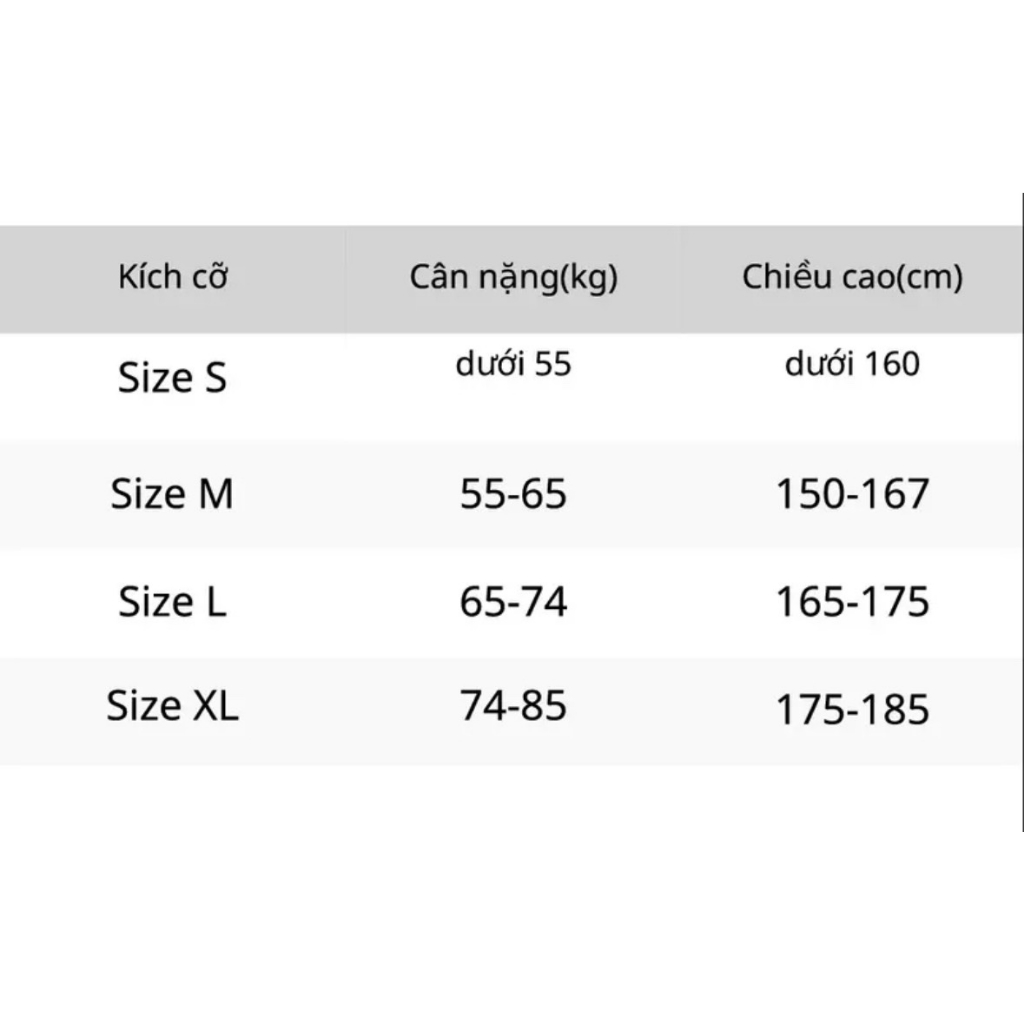The height and width of the screenshot is (1024, 1024).
Task: Select the '175-185' height value
Action: [853, 709]
